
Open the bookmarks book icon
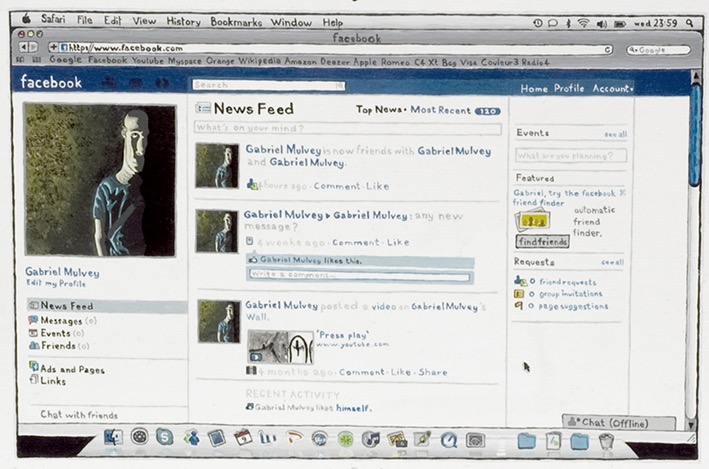(x=20, y=60)
